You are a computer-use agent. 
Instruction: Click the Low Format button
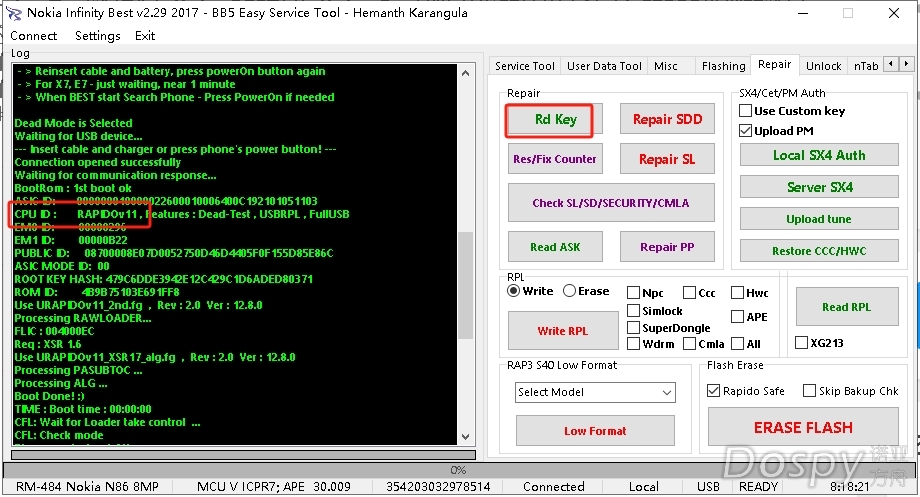595,431
